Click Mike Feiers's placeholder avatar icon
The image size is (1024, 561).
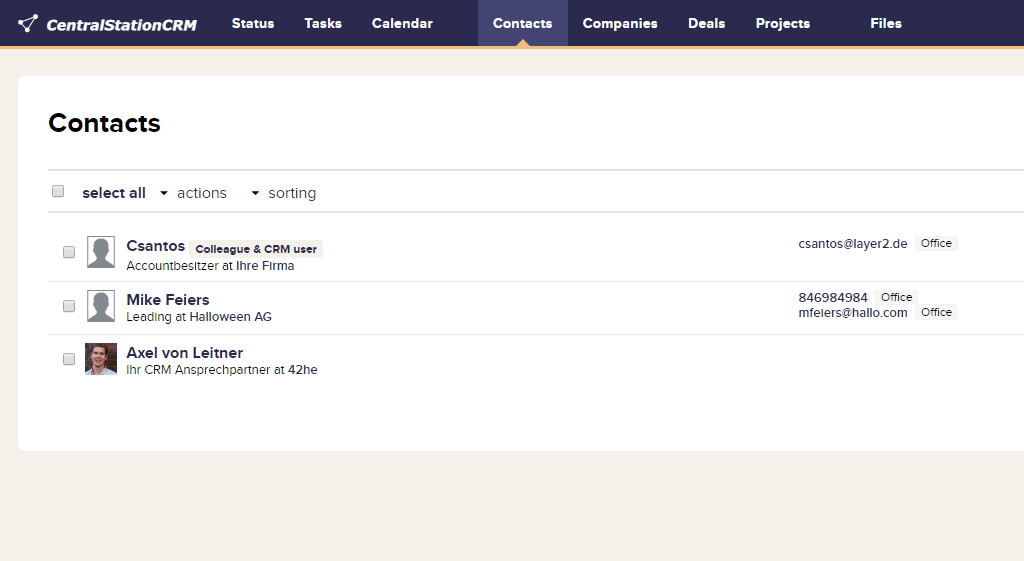[x=101, y=306]
